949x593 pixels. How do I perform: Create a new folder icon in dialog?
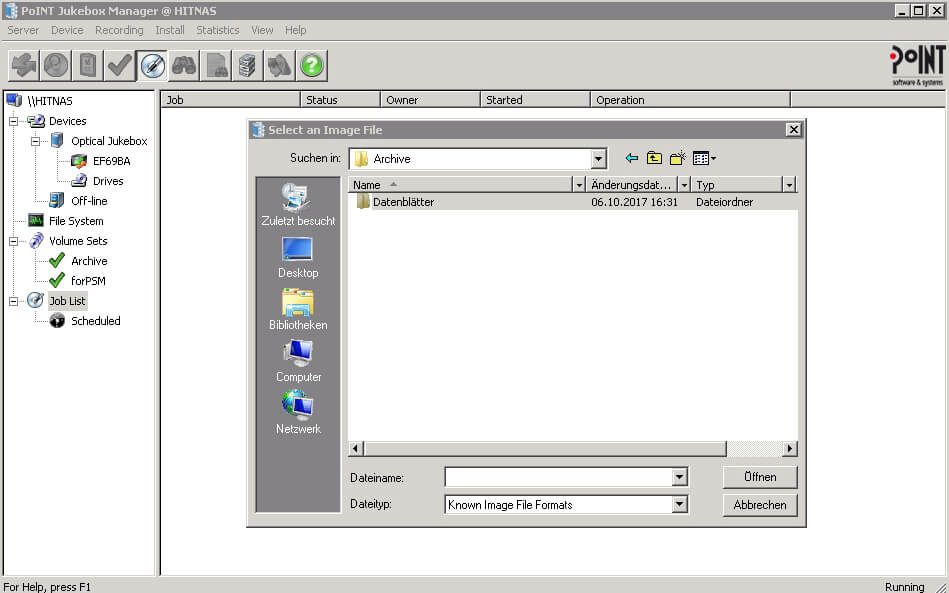click(x=677, y=158)
